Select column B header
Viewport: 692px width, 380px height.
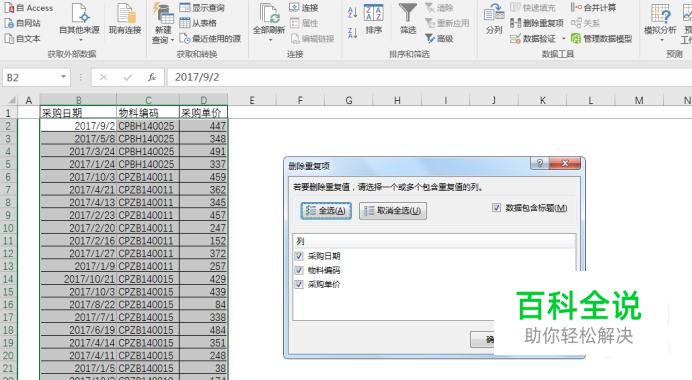coord(78,100)
